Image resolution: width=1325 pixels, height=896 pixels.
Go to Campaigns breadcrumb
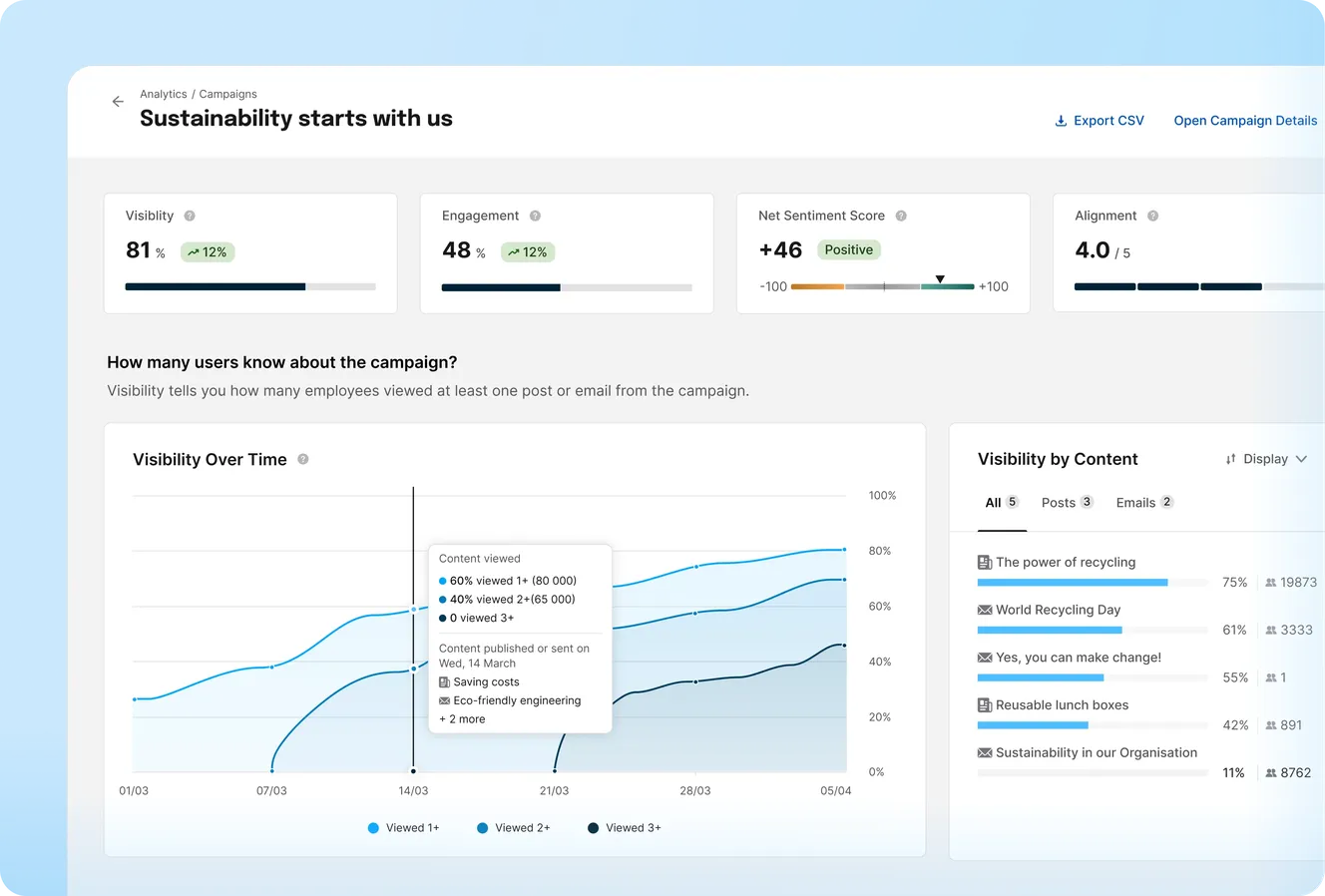click(227, 94)
